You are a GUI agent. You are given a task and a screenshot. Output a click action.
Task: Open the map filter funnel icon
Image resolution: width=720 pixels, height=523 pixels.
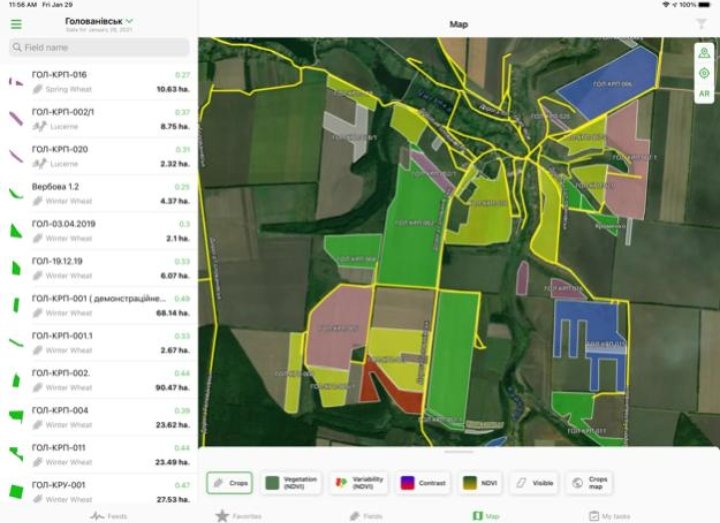[701, 24]
